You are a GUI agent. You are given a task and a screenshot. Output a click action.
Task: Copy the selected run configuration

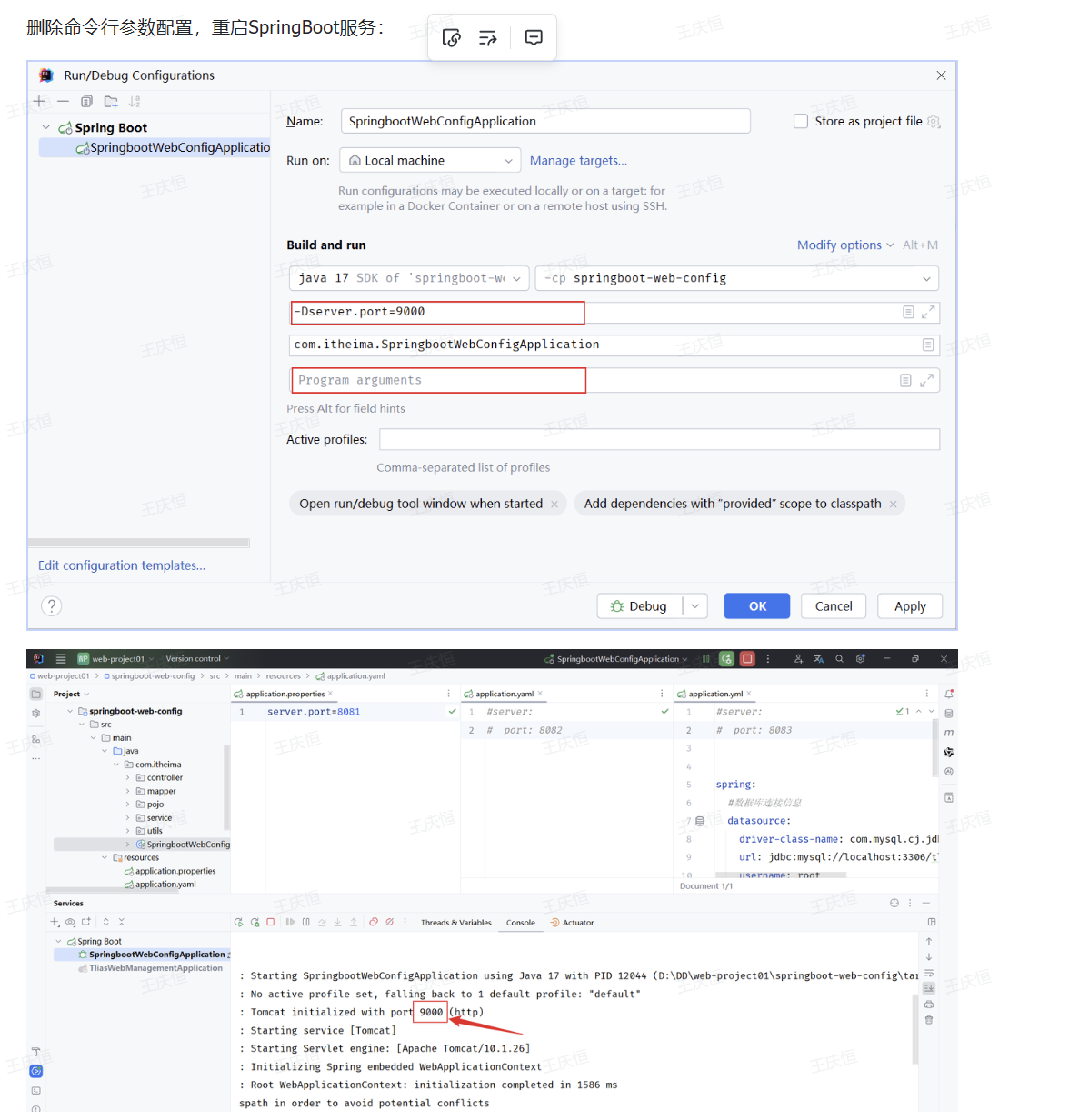86,102
